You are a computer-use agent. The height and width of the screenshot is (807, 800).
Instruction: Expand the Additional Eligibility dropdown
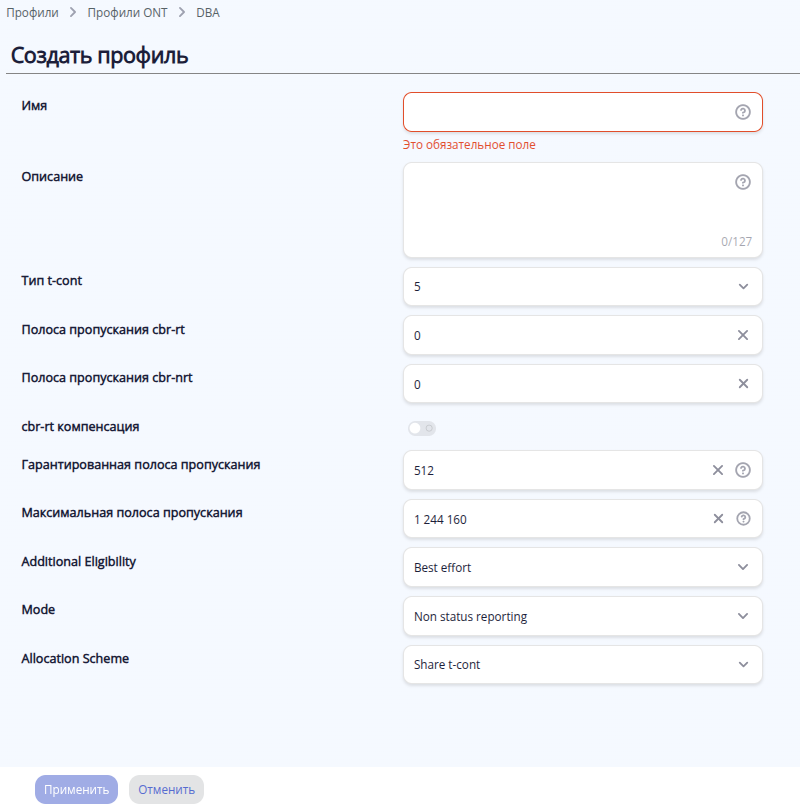pos(582,567)
